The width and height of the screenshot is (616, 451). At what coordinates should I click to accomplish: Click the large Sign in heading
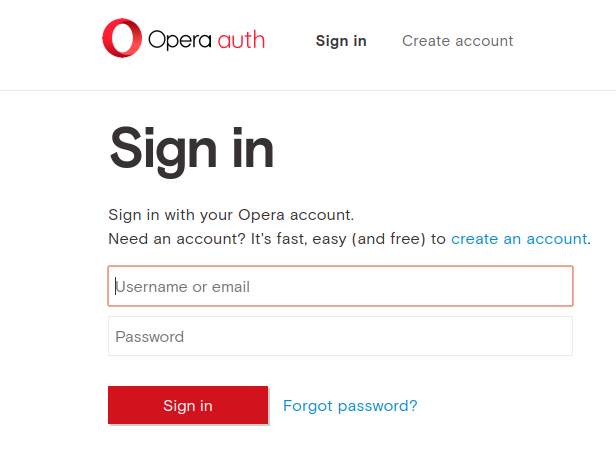click(x=191, y=149)
